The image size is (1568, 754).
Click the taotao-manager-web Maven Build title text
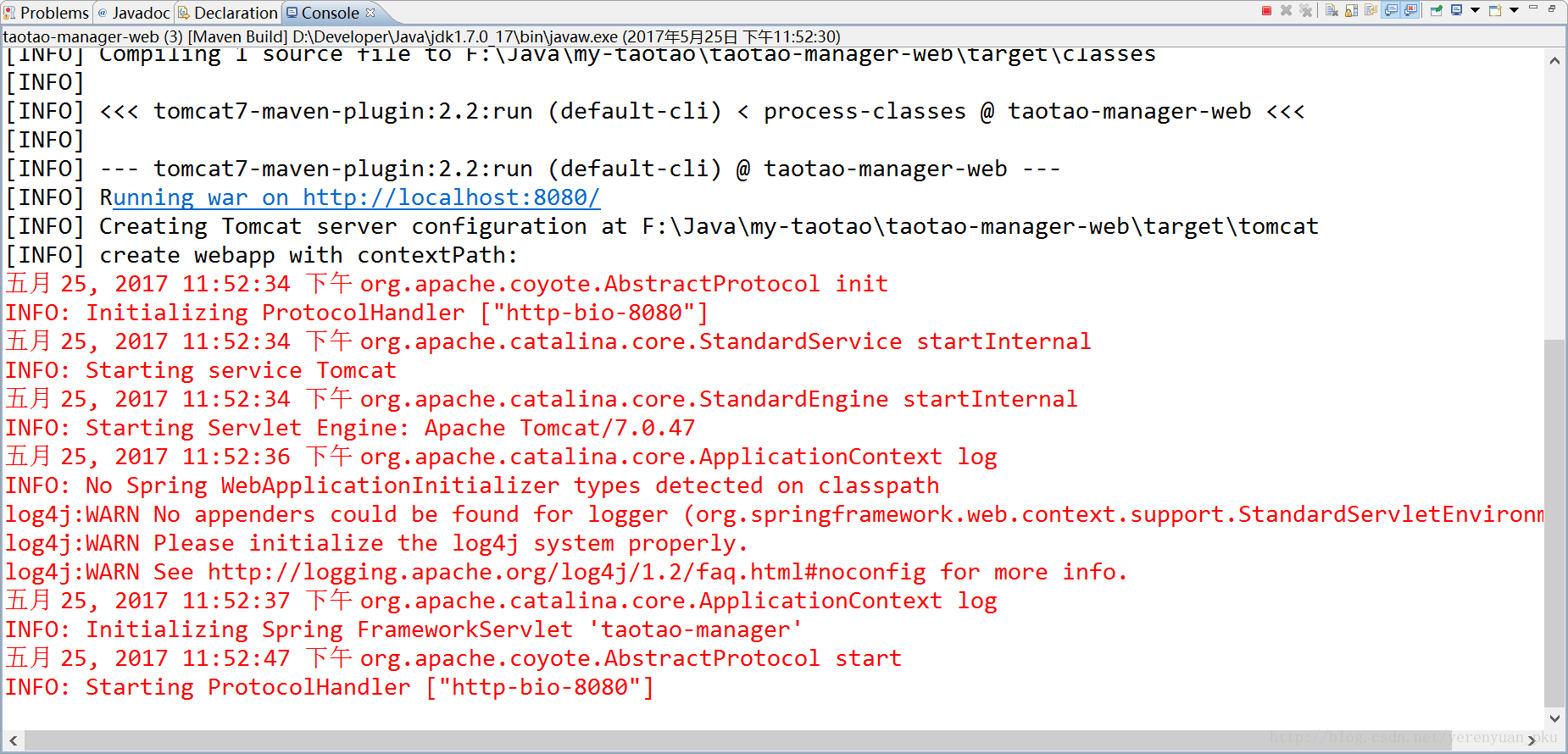pyautogui.click(x=421, y=36)
